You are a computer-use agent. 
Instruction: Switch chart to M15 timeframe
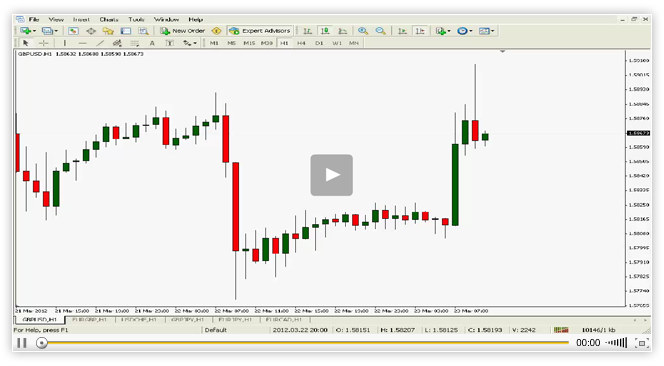249,43
